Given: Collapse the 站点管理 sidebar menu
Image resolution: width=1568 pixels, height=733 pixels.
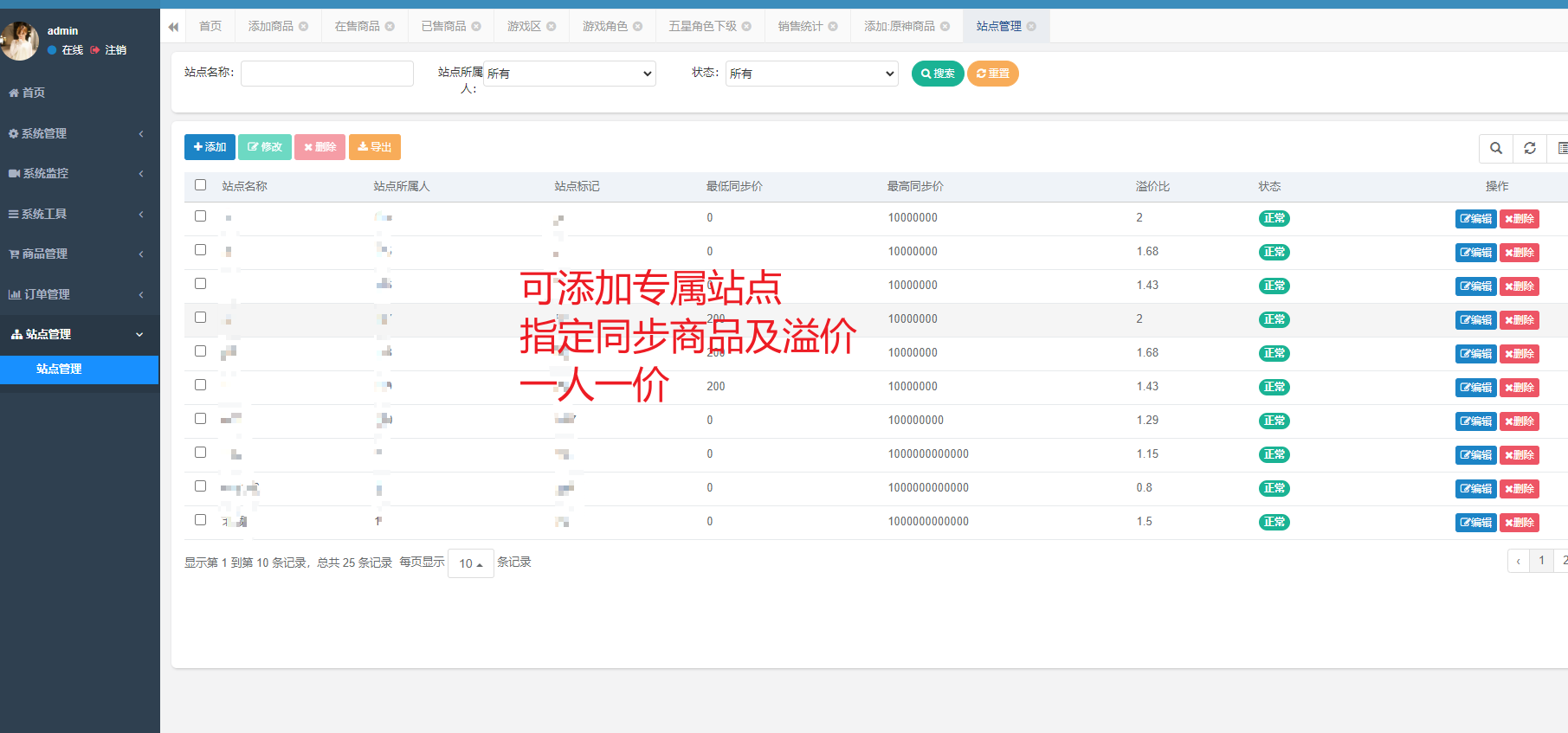Looking at the screenshot, I should pos(80,334).
